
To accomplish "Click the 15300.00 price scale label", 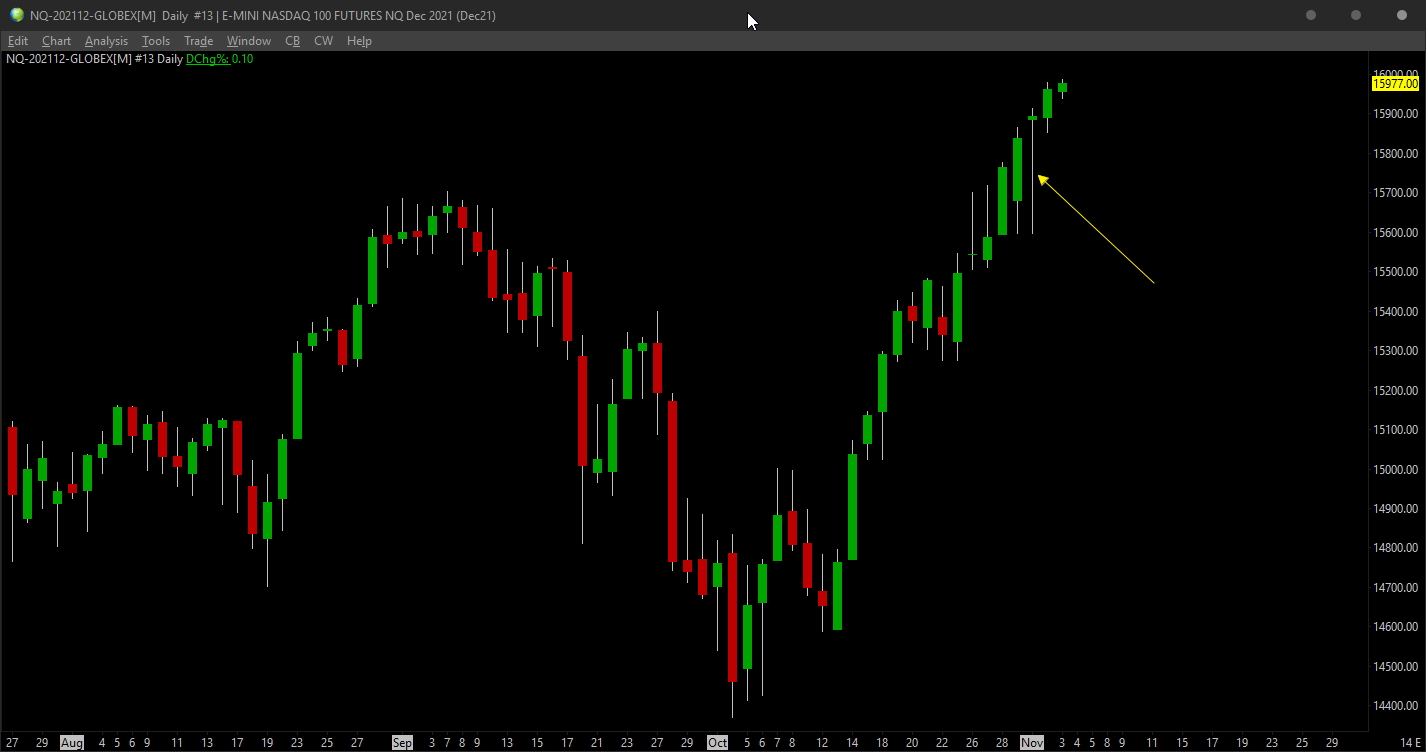I will tap(1396, 351).
